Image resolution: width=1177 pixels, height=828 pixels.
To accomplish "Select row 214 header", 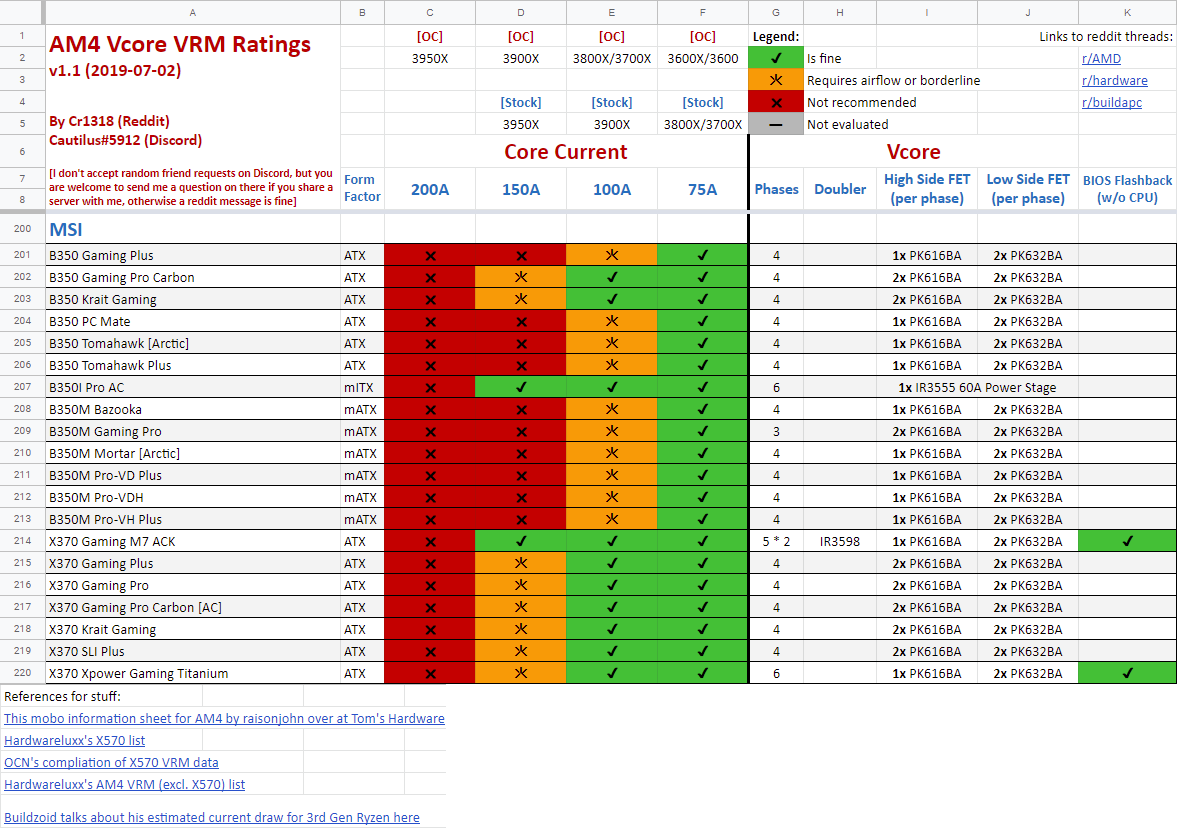I will 22,541.
